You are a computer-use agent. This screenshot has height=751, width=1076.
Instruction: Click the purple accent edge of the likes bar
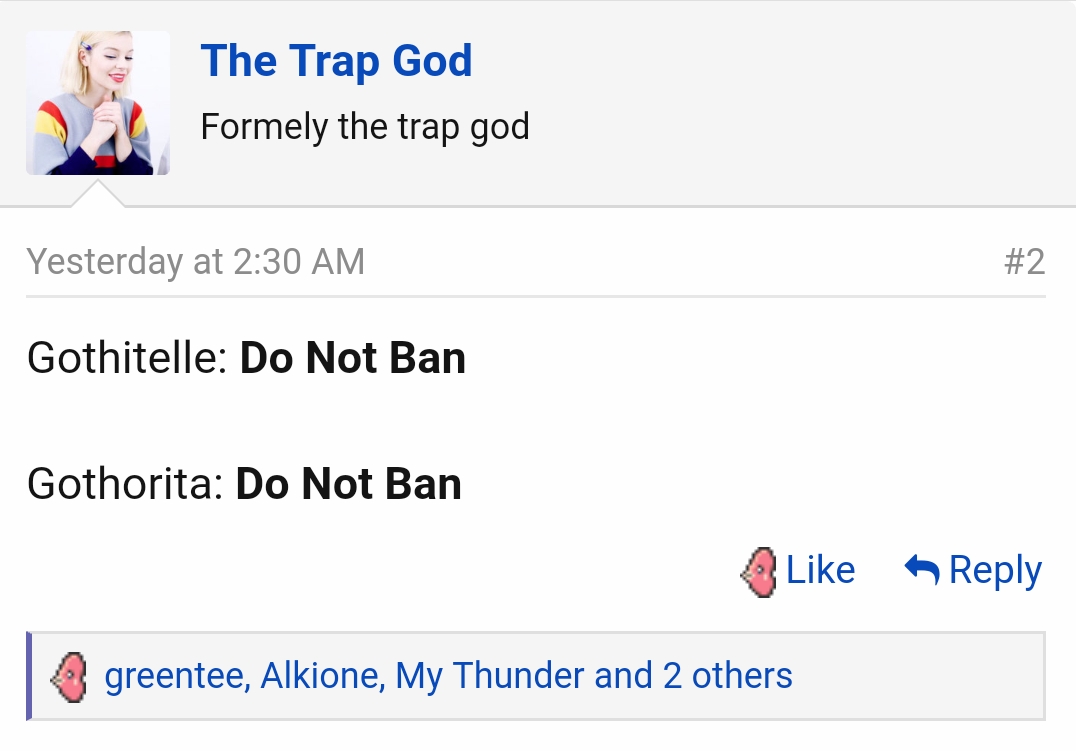pyautogui.click(x=29, y=676)
